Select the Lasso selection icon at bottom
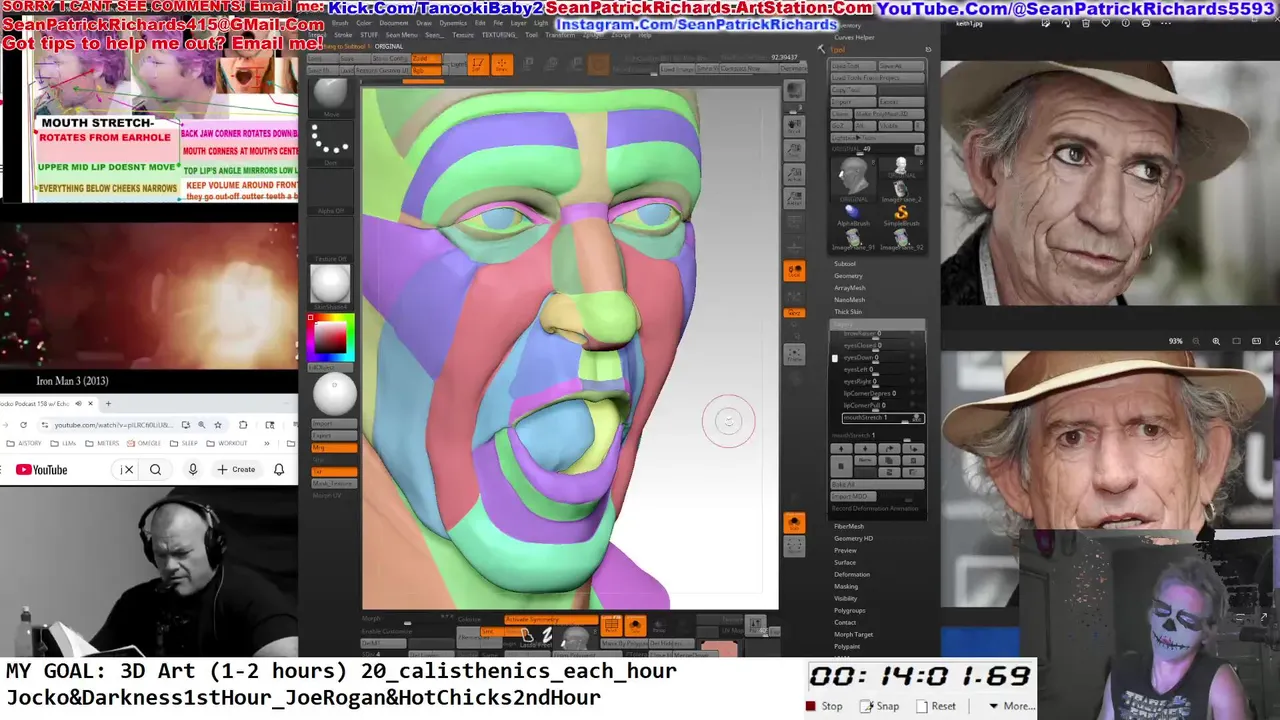Image resolution: width=1280 pixels, height=720 pixels. coord(528,635)
